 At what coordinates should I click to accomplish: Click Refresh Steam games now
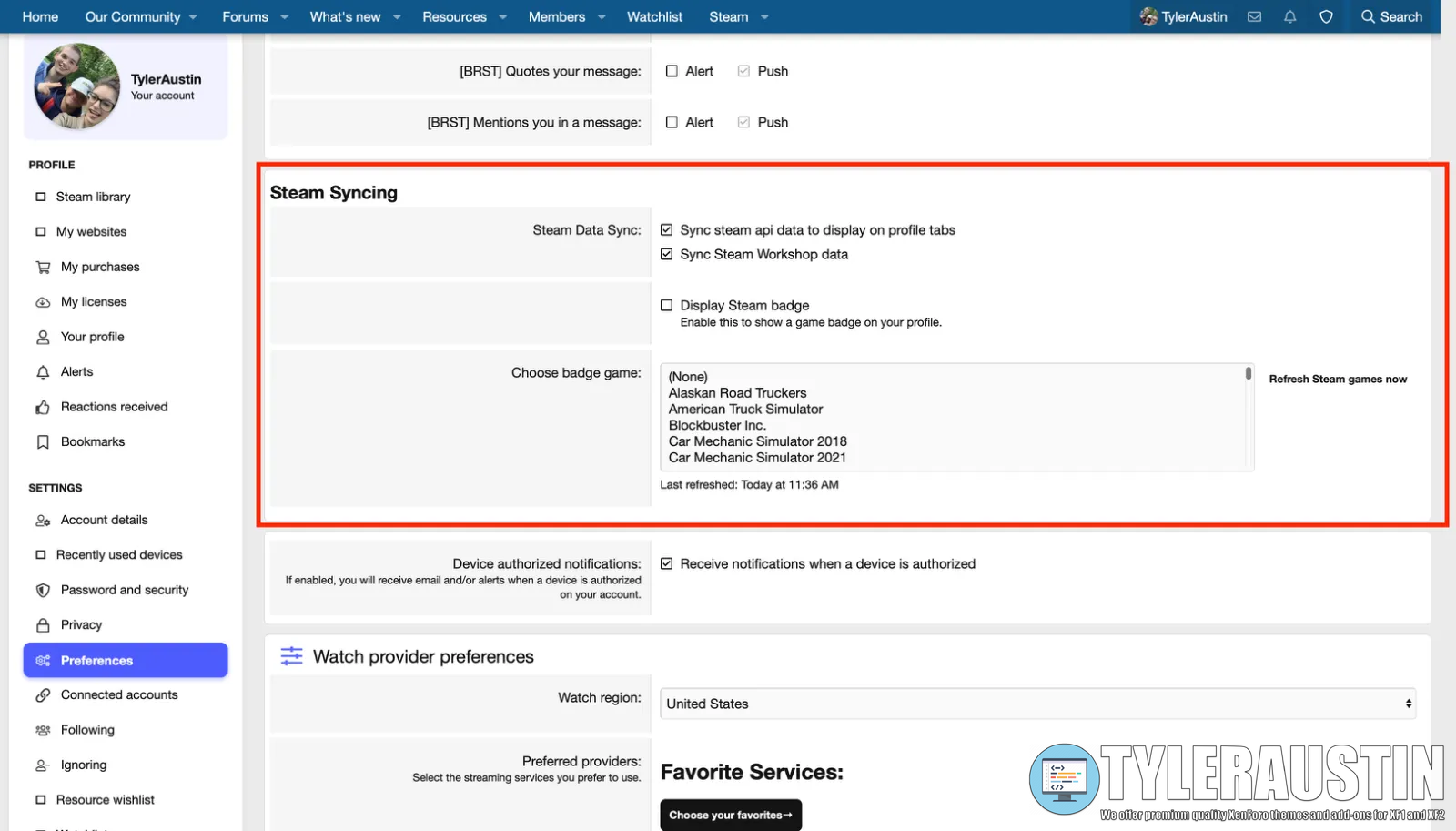click(1338, 380)
